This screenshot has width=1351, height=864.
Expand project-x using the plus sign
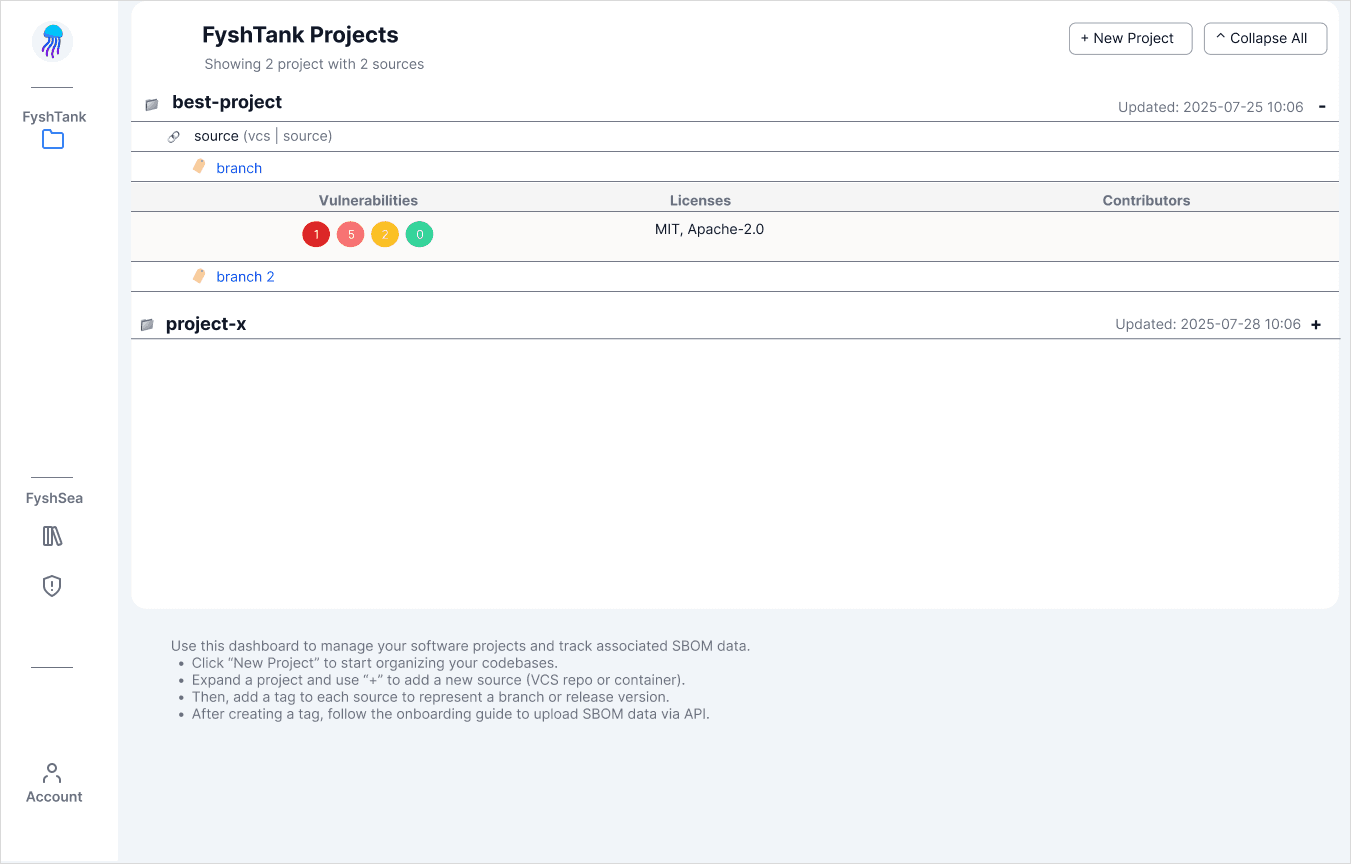tap(1316, 325)
